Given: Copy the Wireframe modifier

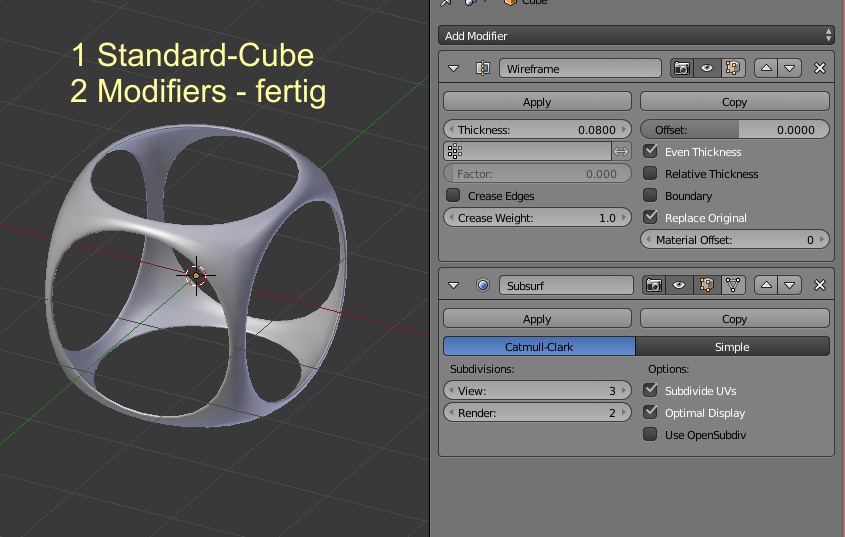Looking at the screenshot, I should (734, 102).
